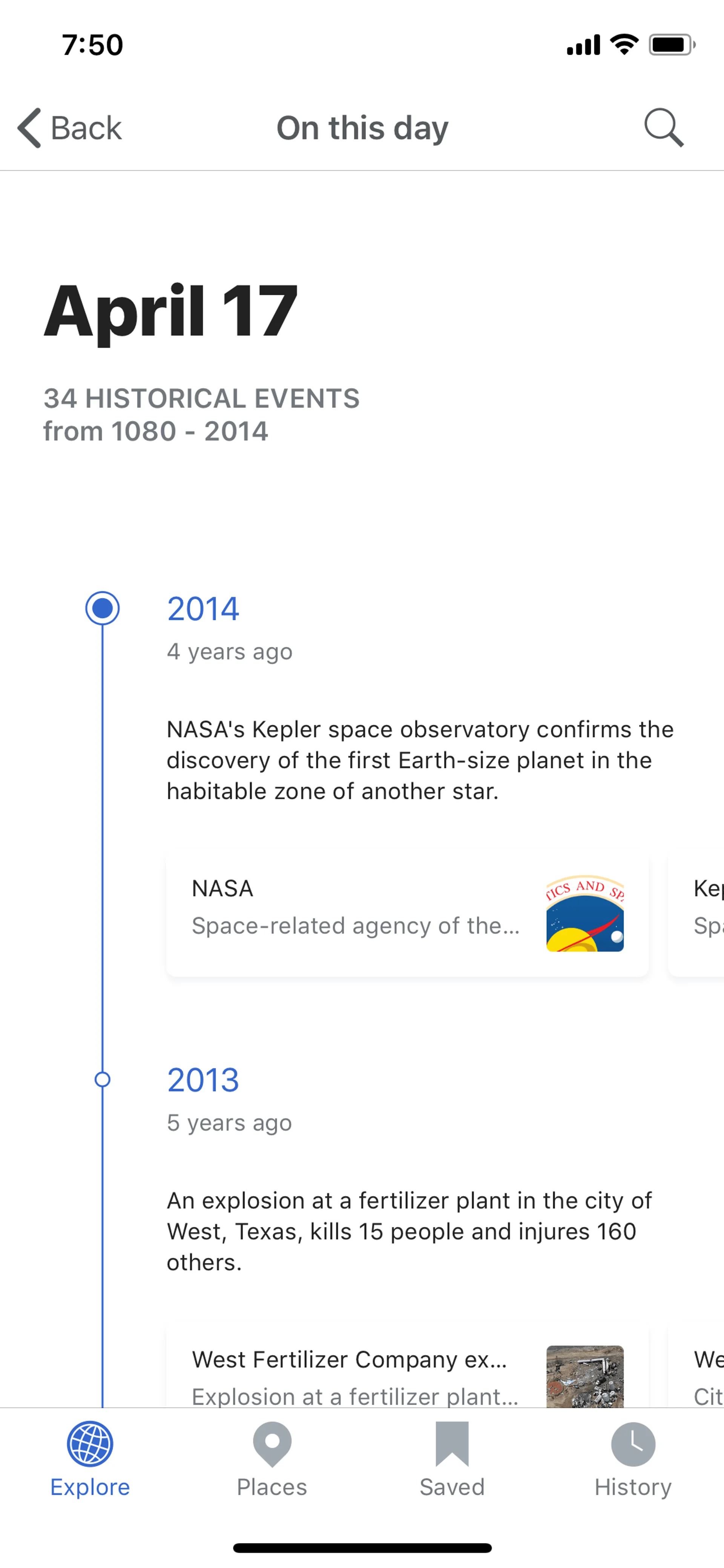Tap the search magnifier icon

click(664, 128)
